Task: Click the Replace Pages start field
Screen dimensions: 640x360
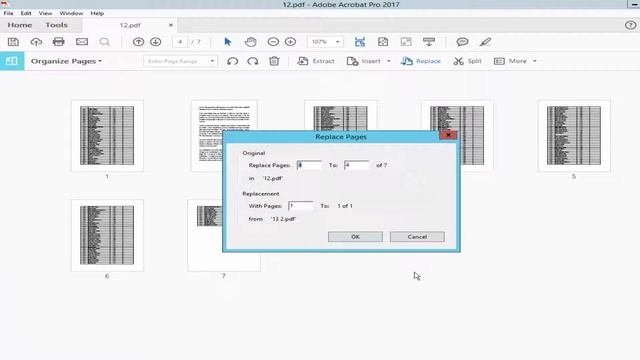Action: click(309, 165)
